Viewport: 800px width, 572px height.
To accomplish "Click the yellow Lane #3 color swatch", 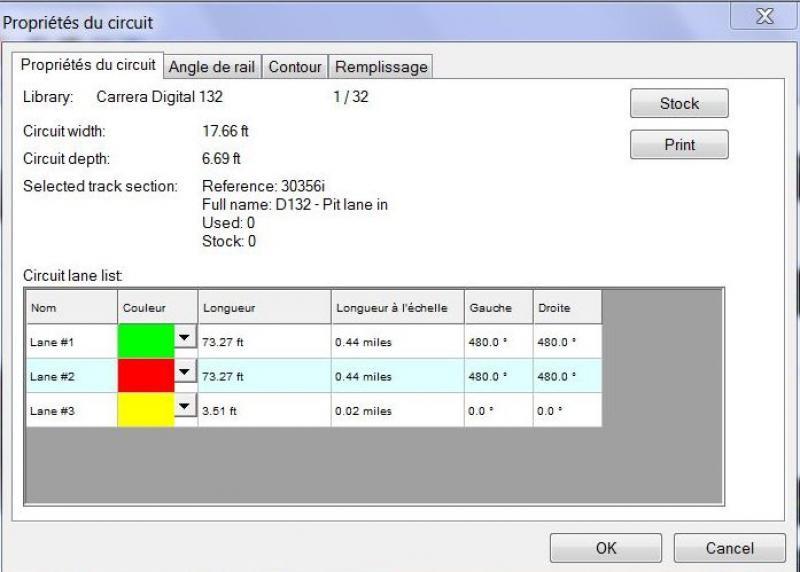I will point(146,410).
